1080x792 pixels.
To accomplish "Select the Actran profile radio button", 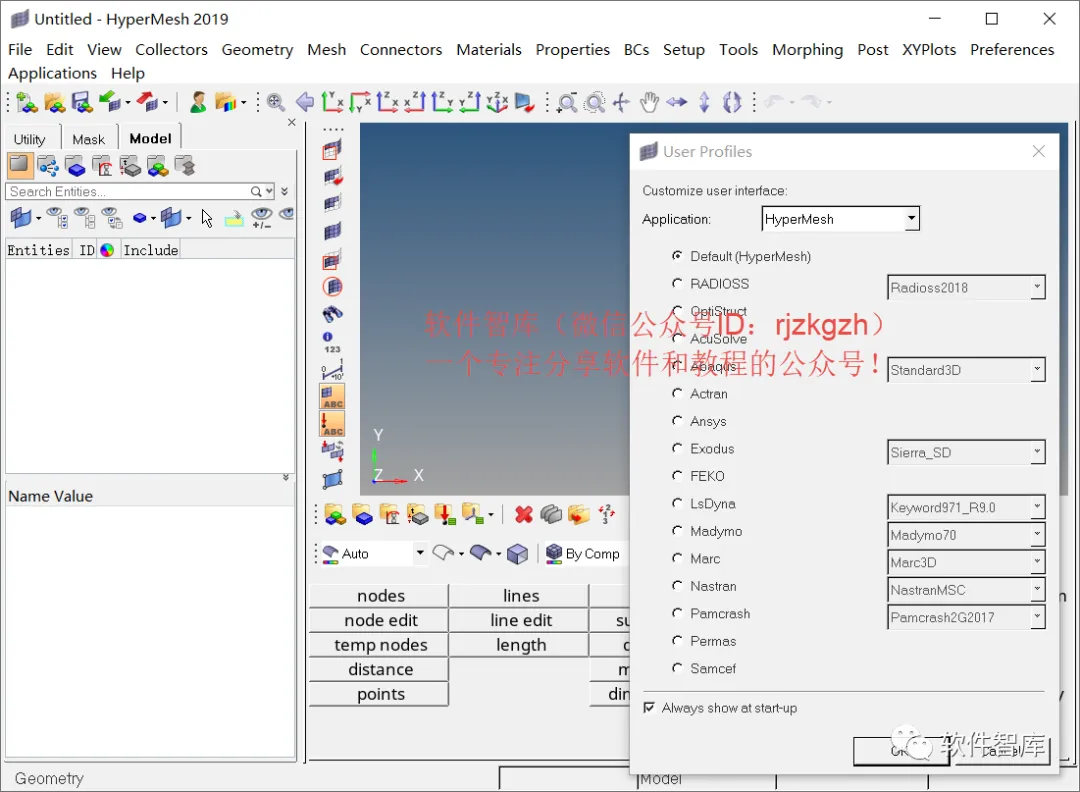I will pos(677,393).
